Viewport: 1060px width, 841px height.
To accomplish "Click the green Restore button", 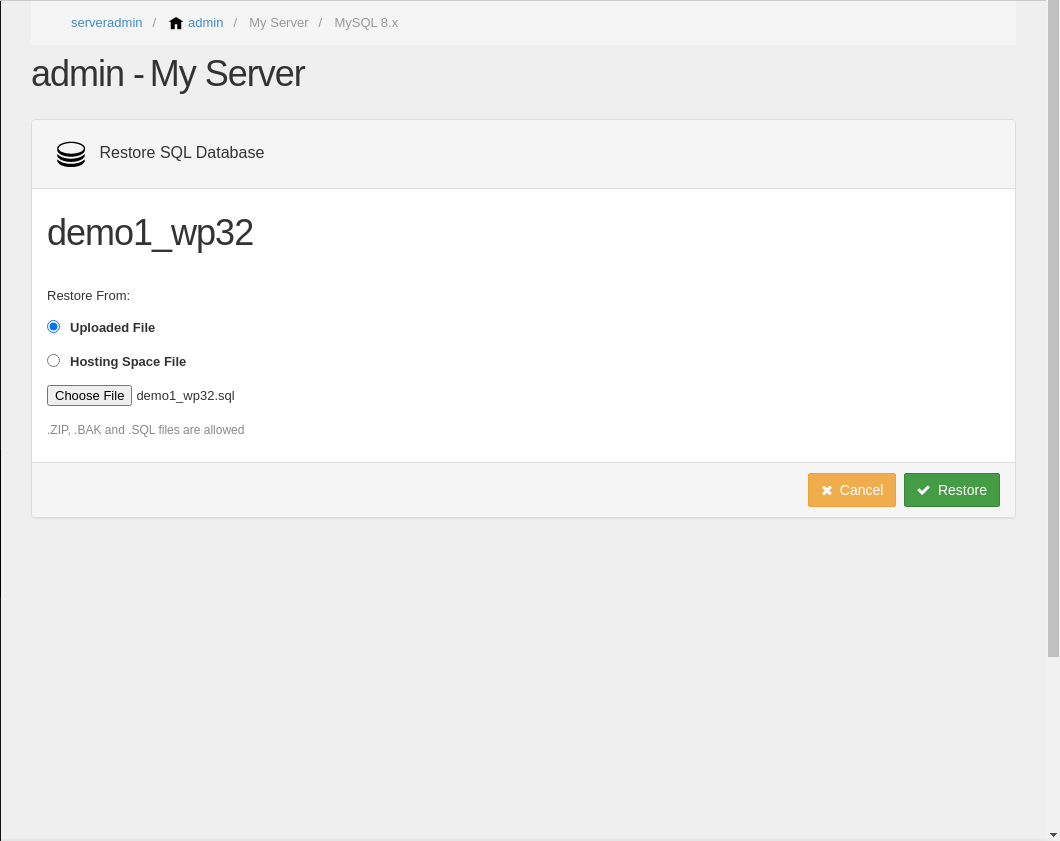I will click(x=952, y=490).
